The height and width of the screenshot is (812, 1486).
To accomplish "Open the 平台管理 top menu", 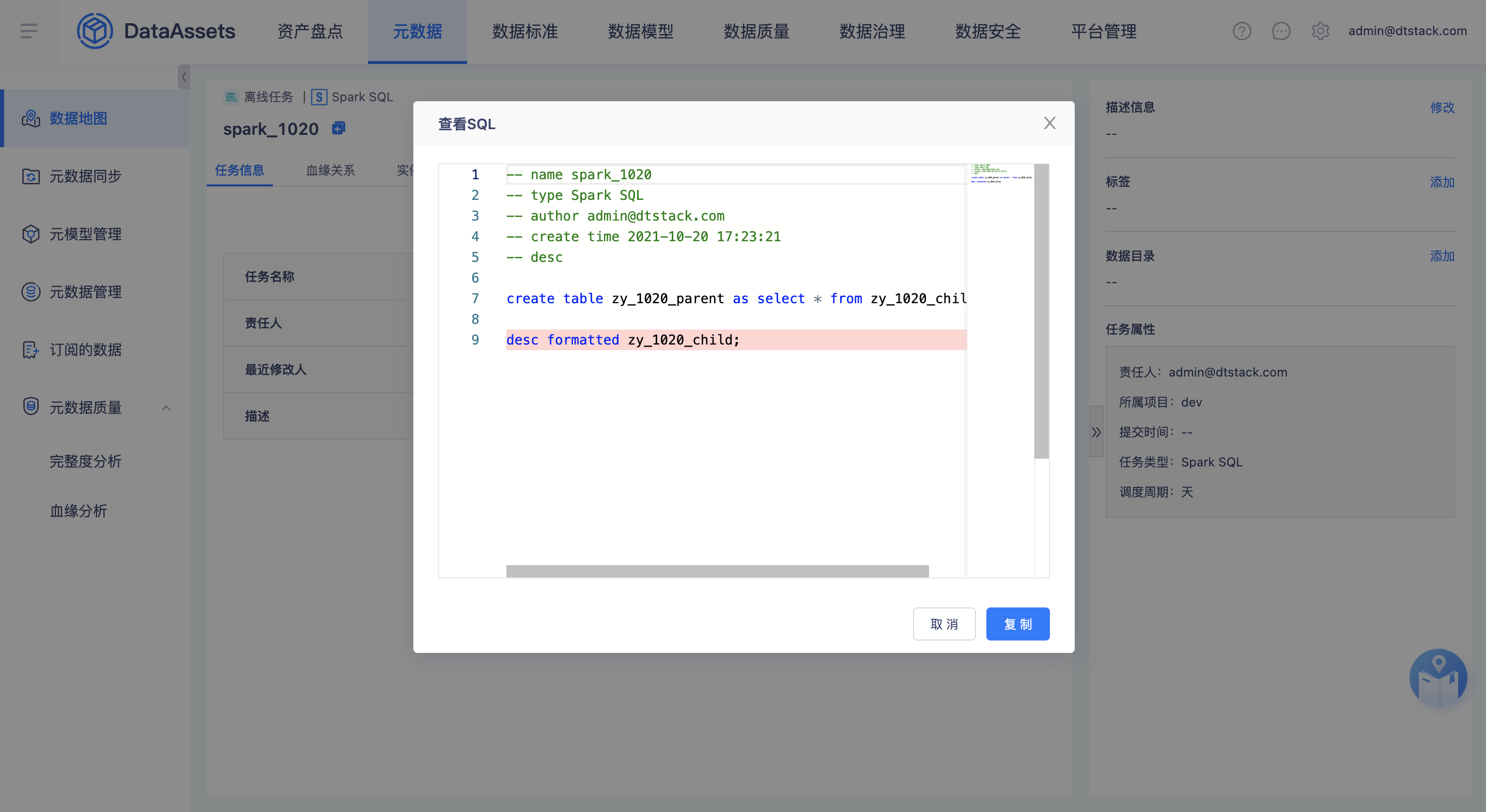I will tap(1104, 31).
